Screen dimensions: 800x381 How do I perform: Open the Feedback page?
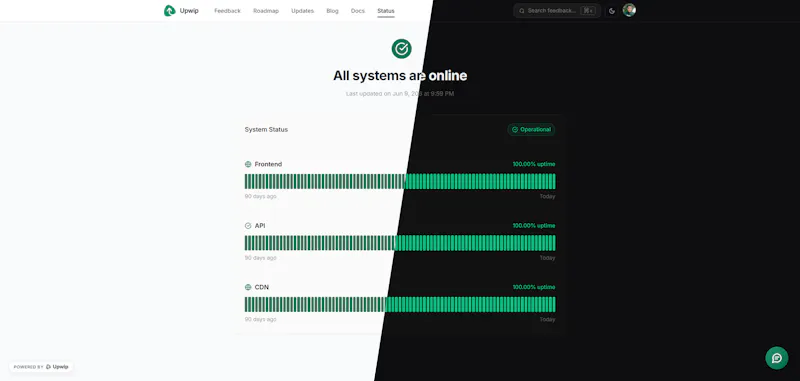pyautogui.click(x=227, y=11)
